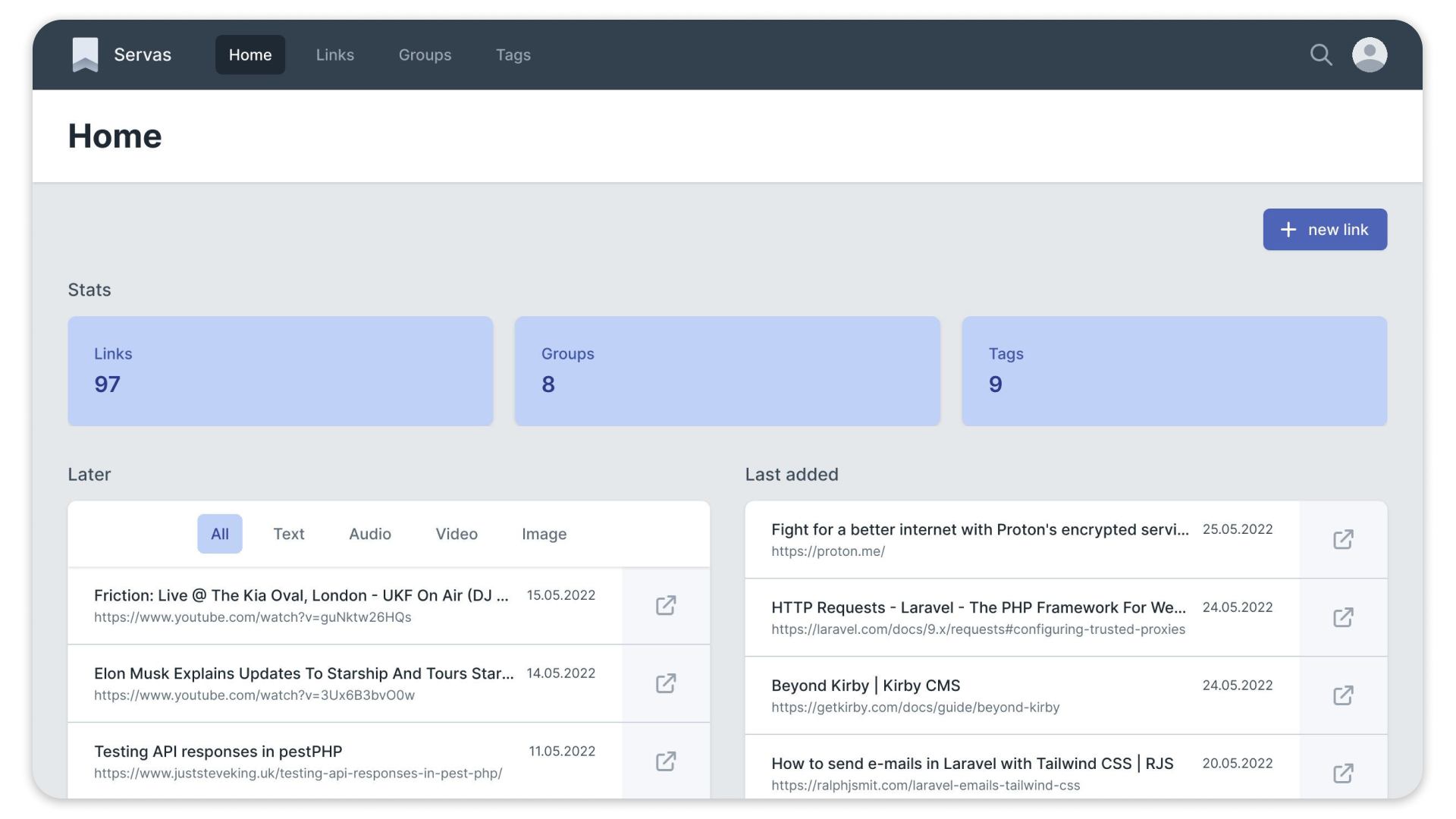Navigate to the Links menu item
Screen dimensions: 1456x819
(335, 54)
